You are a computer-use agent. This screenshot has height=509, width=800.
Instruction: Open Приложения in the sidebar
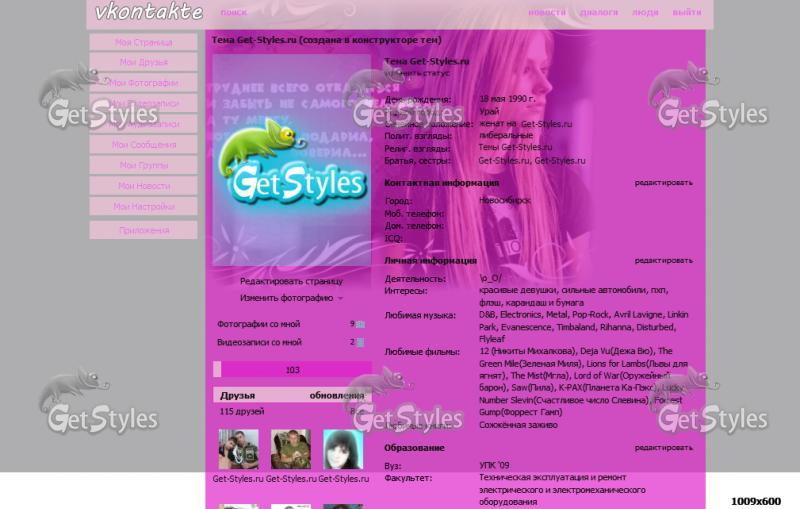coord(143,231)
